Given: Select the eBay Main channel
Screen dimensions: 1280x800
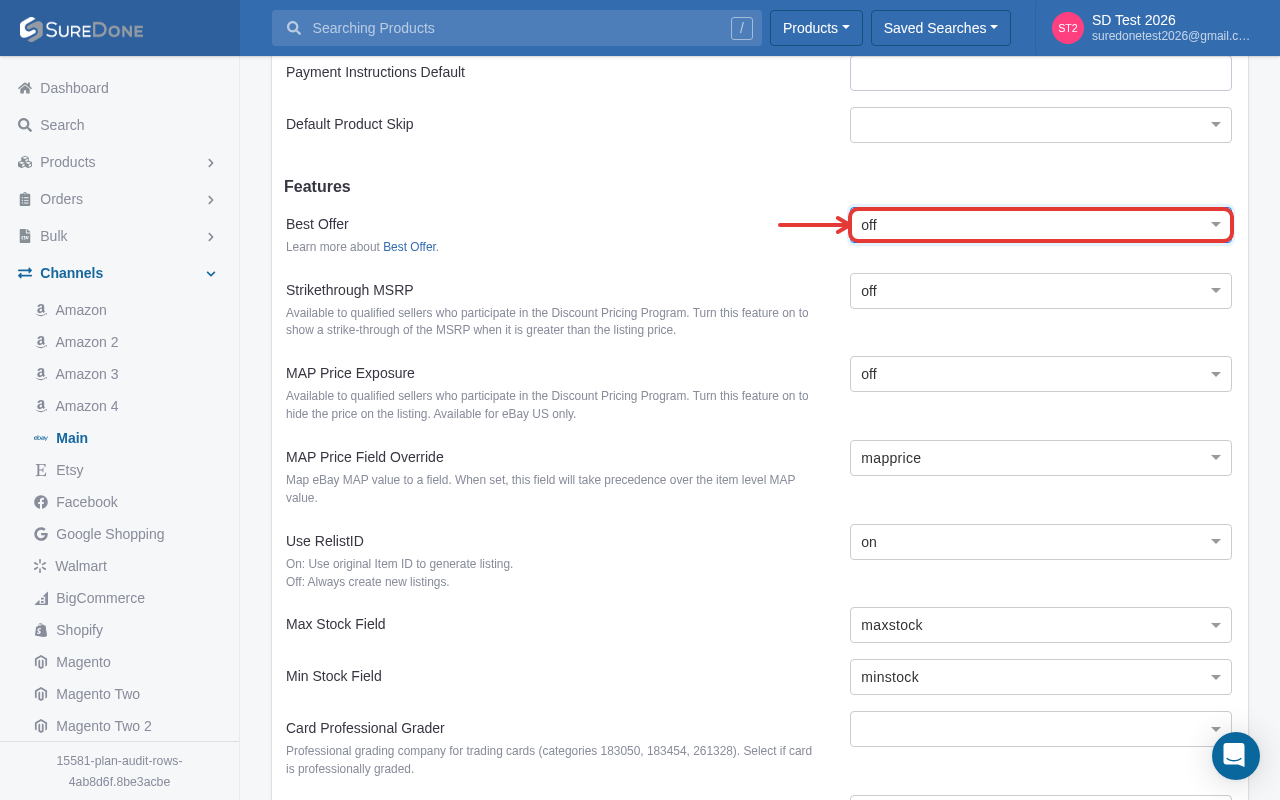Looking at the screenshot, I should pyautogui.click(x=72, y=438).
